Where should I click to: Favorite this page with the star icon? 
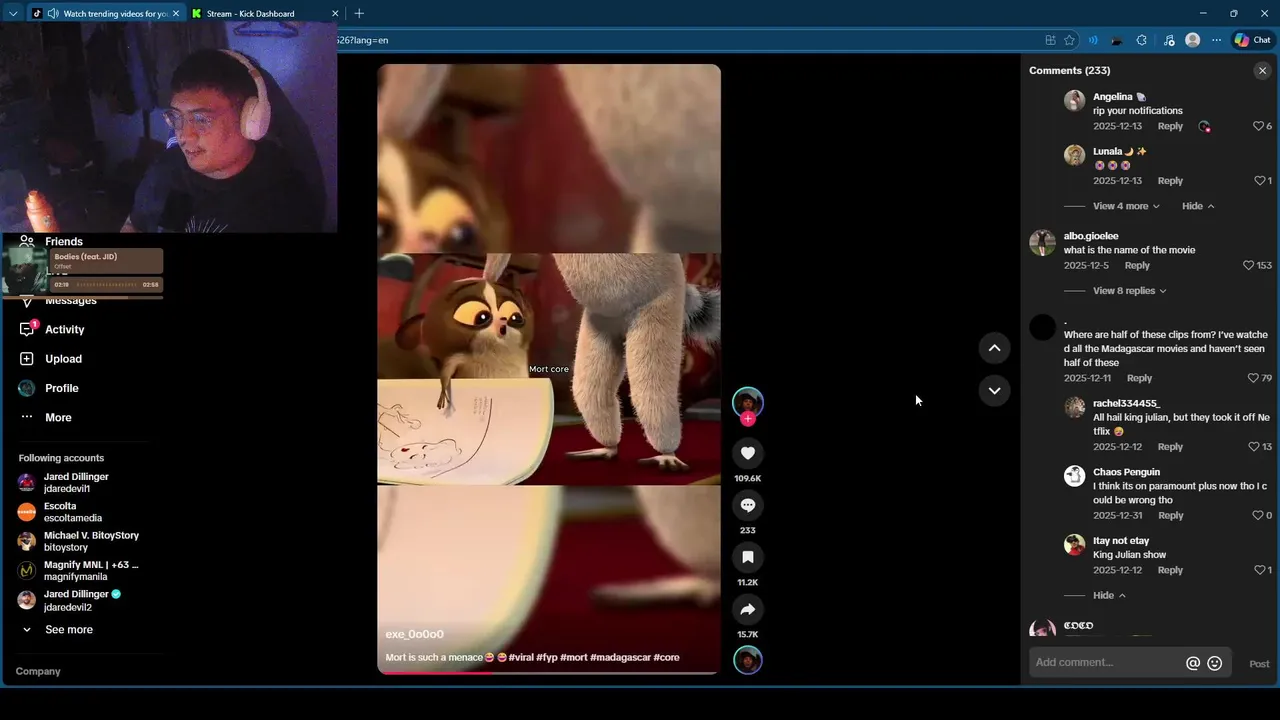tap(1069, 40)
